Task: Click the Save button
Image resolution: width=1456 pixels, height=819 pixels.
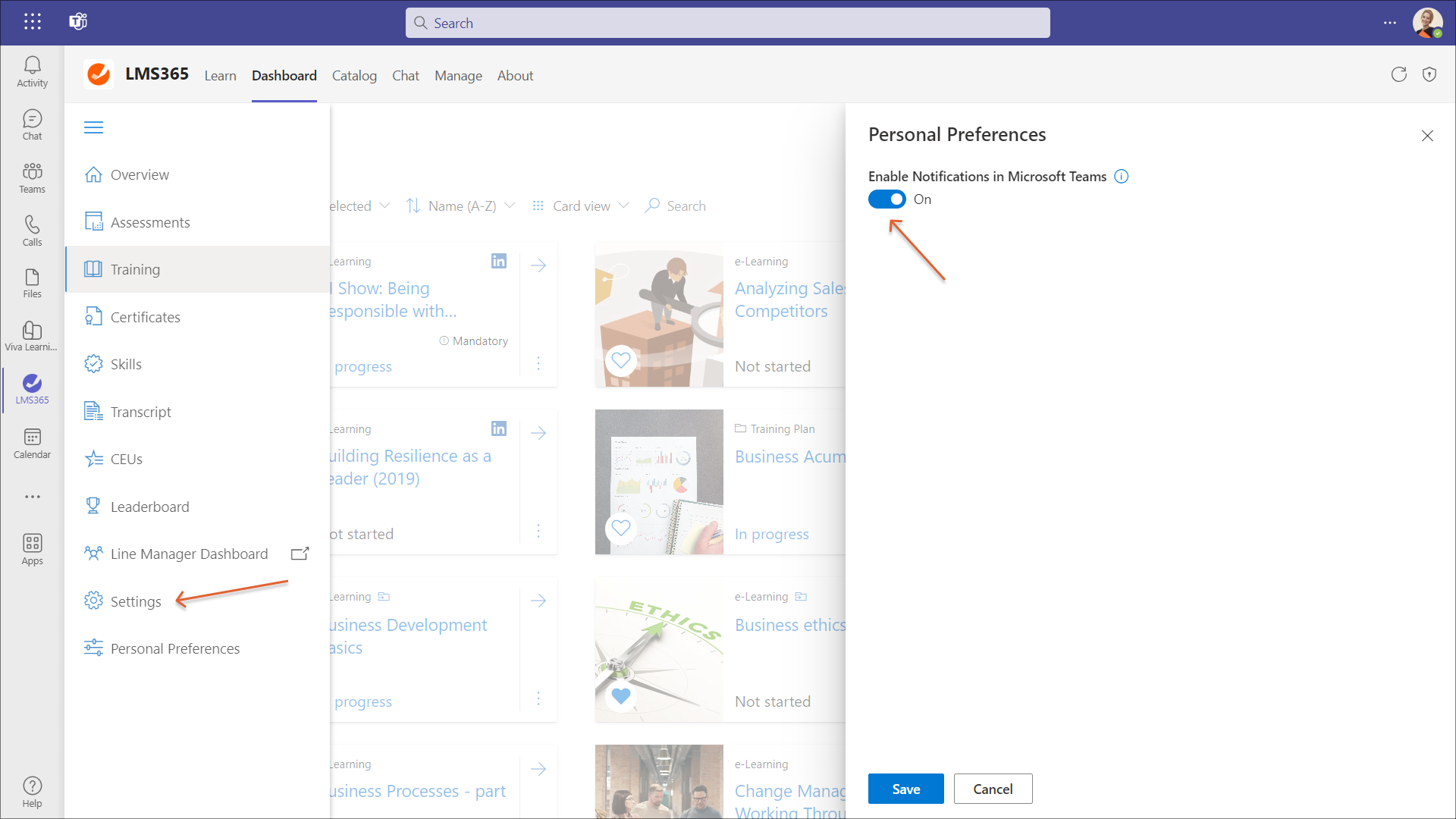Action: click(905, 789)
